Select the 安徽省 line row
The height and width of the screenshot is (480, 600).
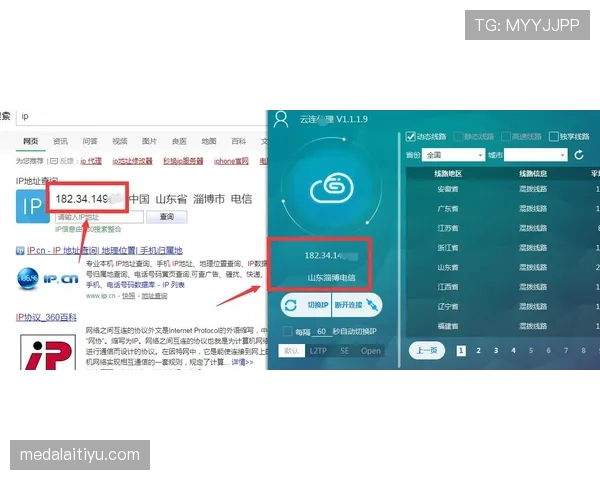click(503, 189)
